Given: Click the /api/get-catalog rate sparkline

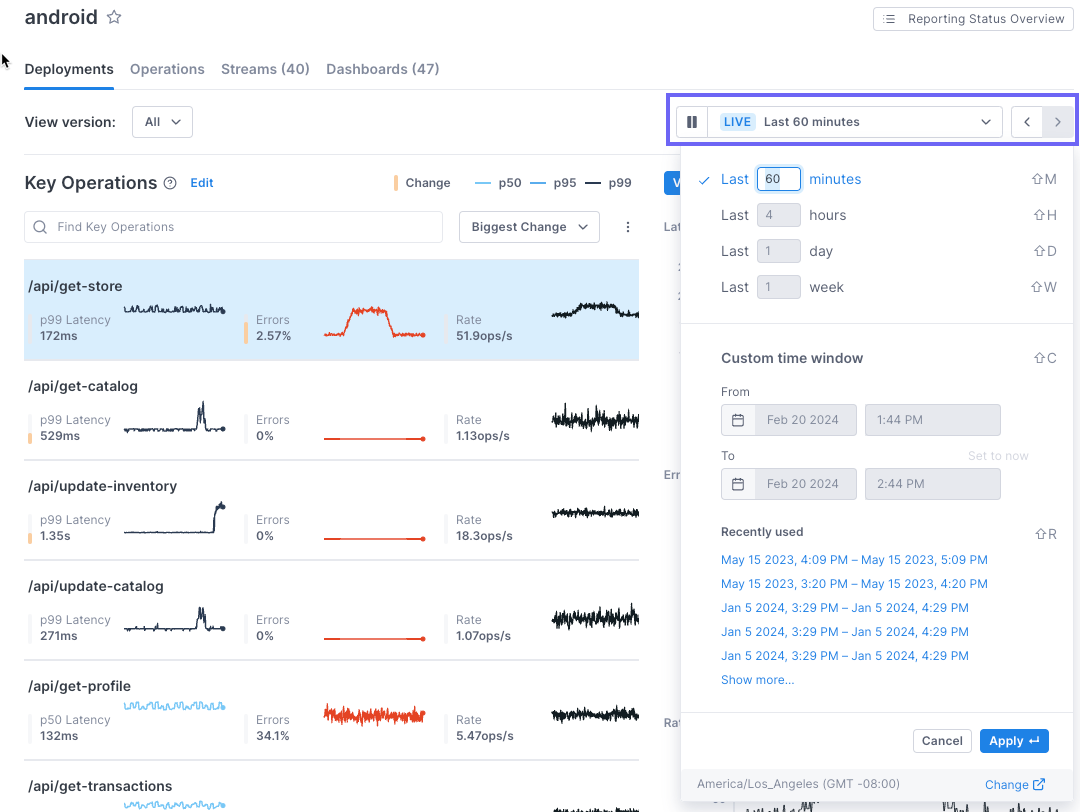Looking at the screenshot, I should 595,417.
